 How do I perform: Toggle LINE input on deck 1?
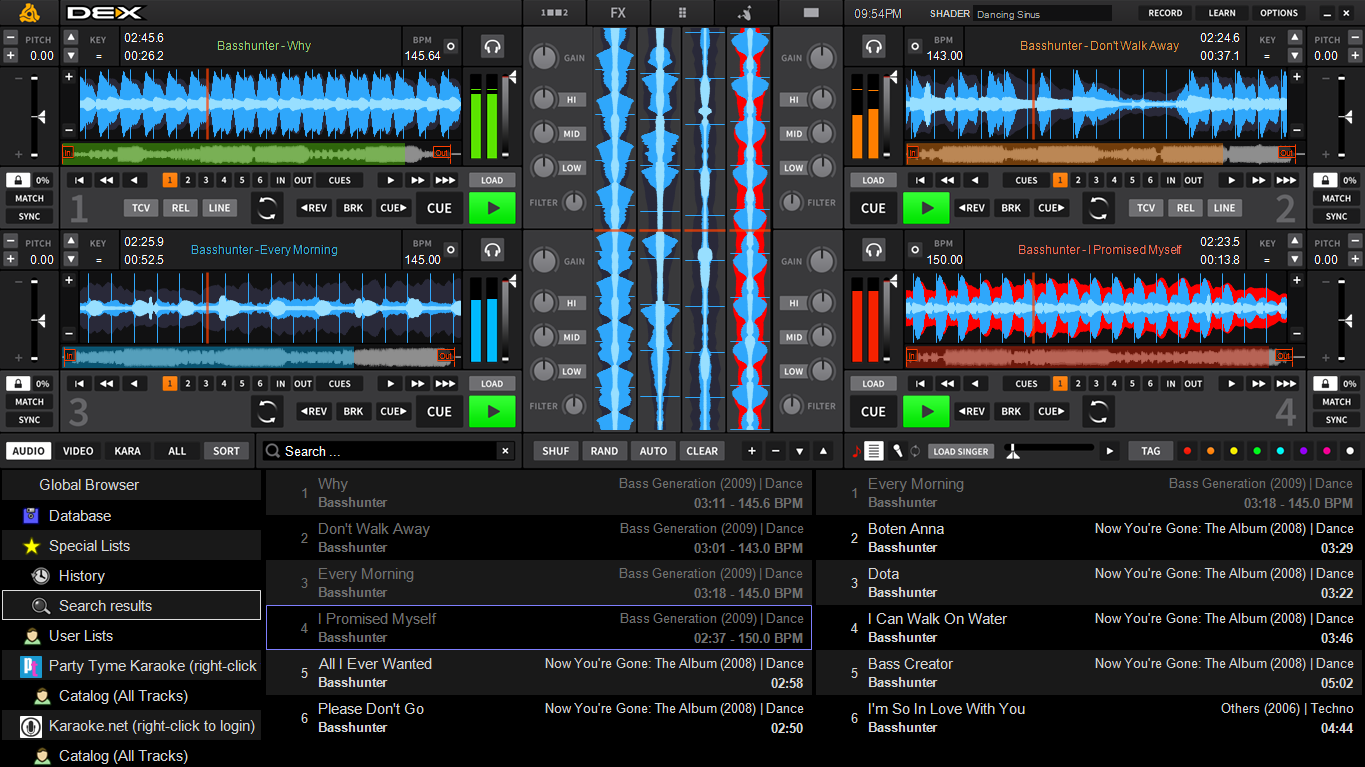219,208
